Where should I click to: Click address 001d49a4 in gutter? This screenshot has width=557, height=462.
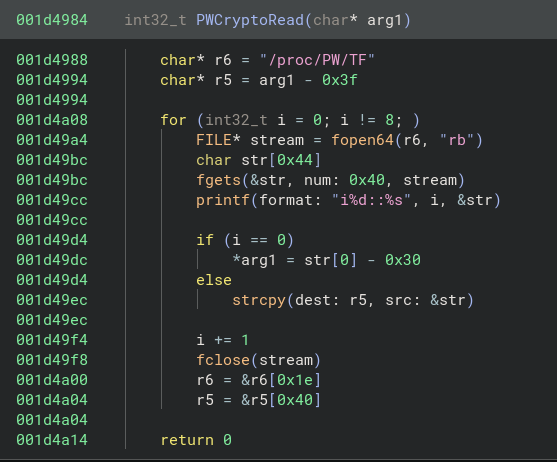pos(52,140)
